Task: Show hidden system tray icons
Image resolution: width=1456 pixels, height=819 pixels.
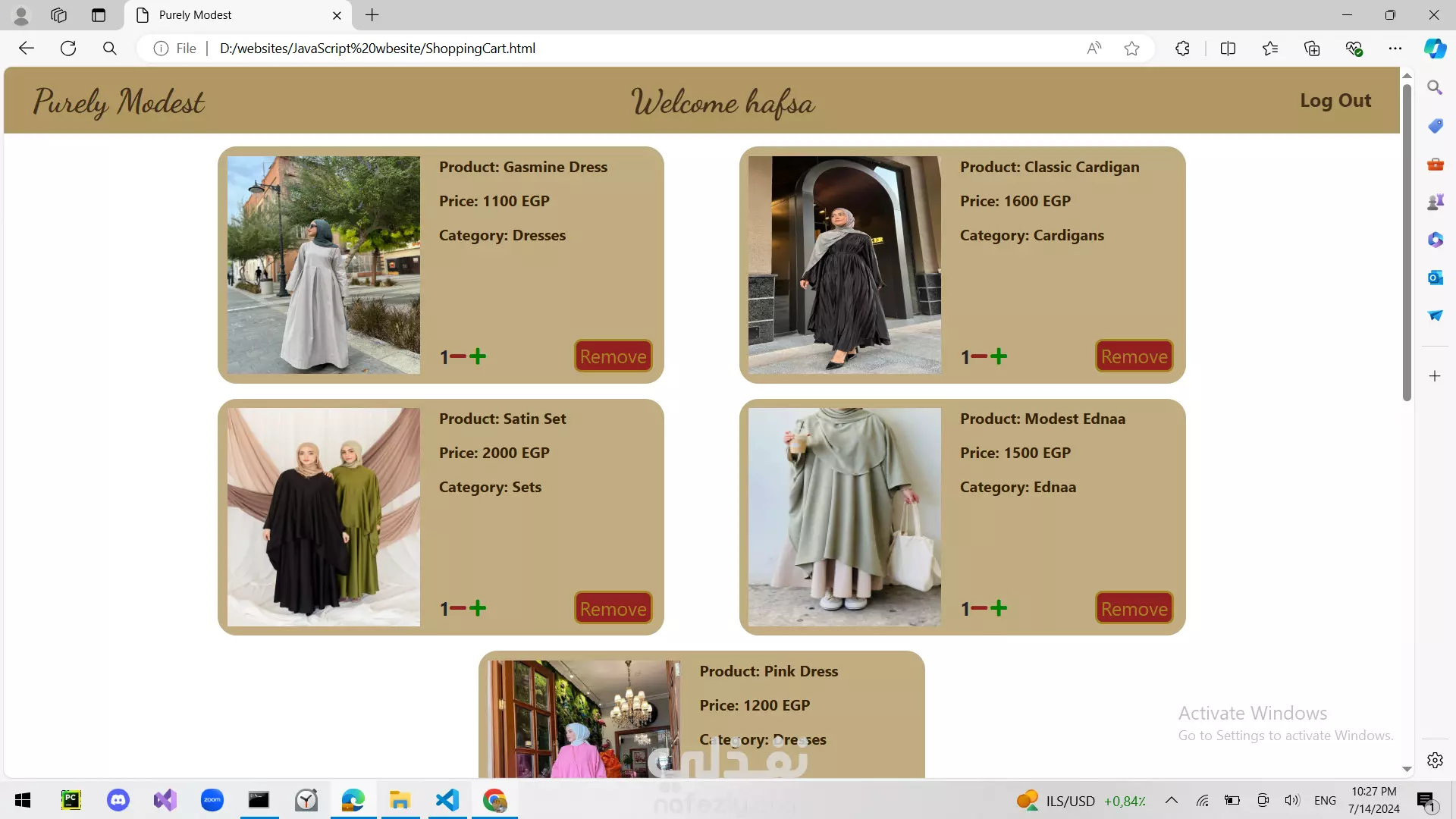Action: tap(1172, 800)
